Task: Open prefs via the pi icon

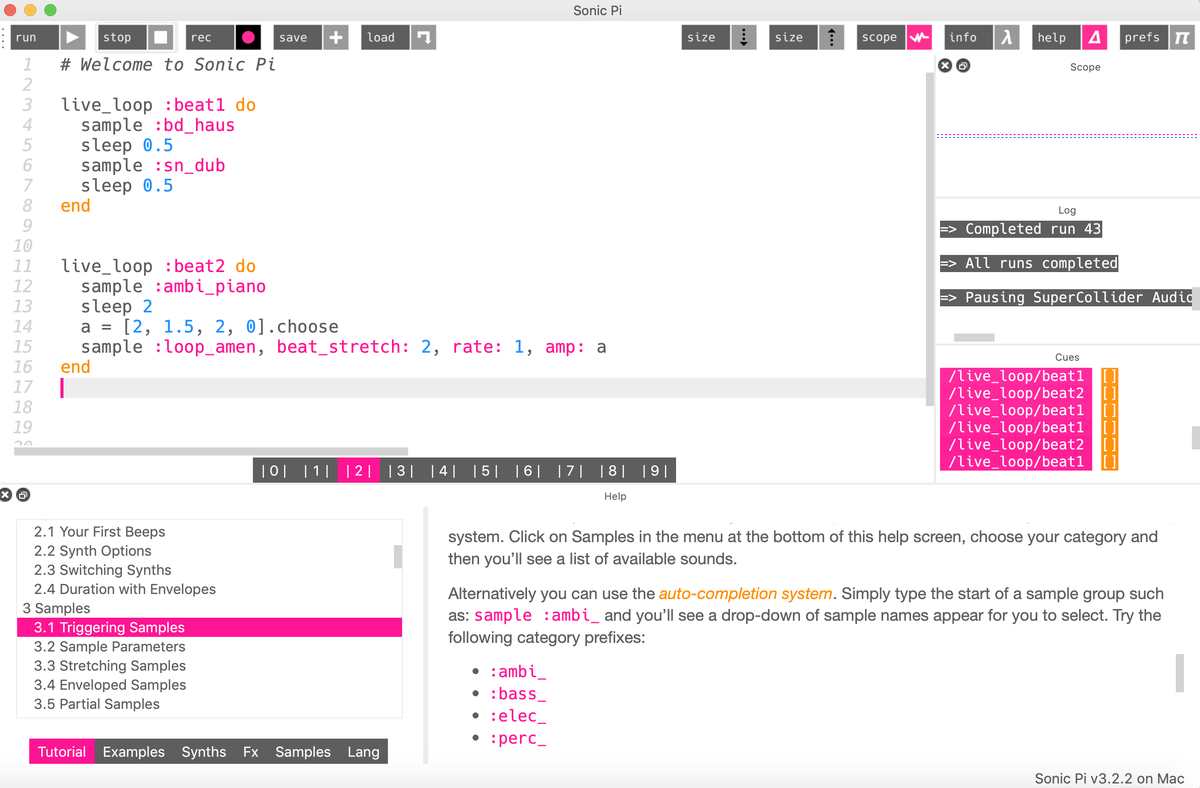Action: point(1182,38)
